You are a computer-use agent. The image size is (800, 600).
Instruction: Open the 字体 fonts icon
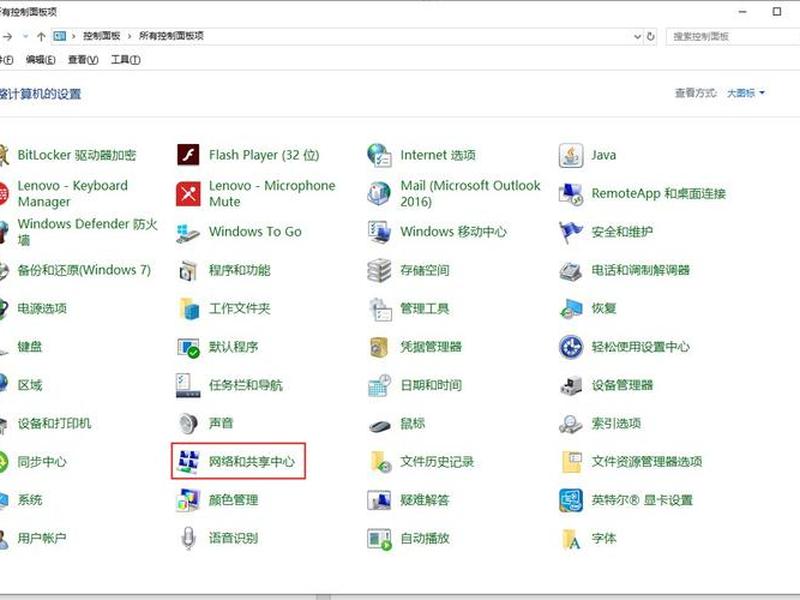[571, 538]
